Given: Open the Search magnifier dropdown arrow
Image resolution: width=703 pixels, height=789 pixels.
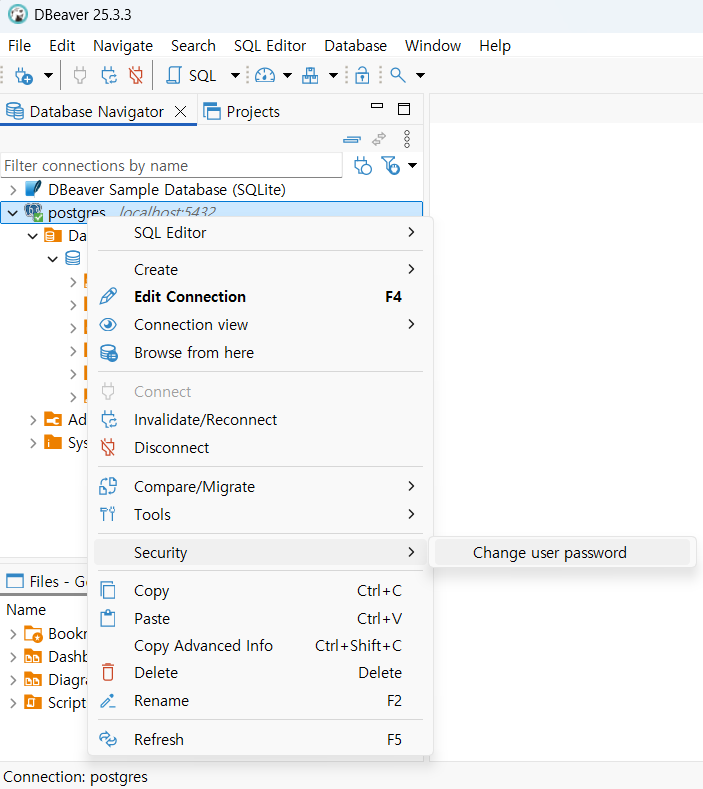Looking at the screenshot, I should [421, 76].
